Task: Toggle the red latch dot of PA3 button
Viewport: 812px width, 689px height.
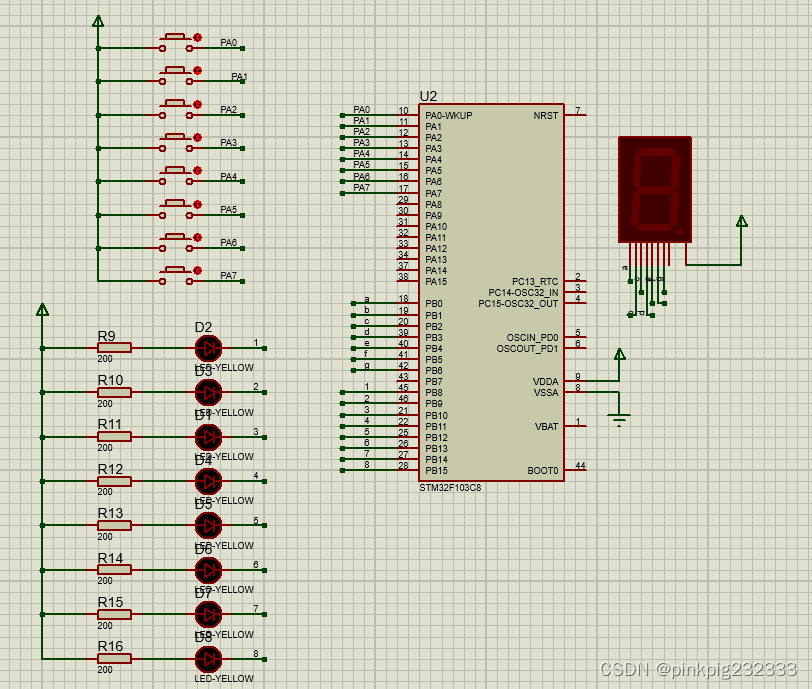Action: coord(197,137)
